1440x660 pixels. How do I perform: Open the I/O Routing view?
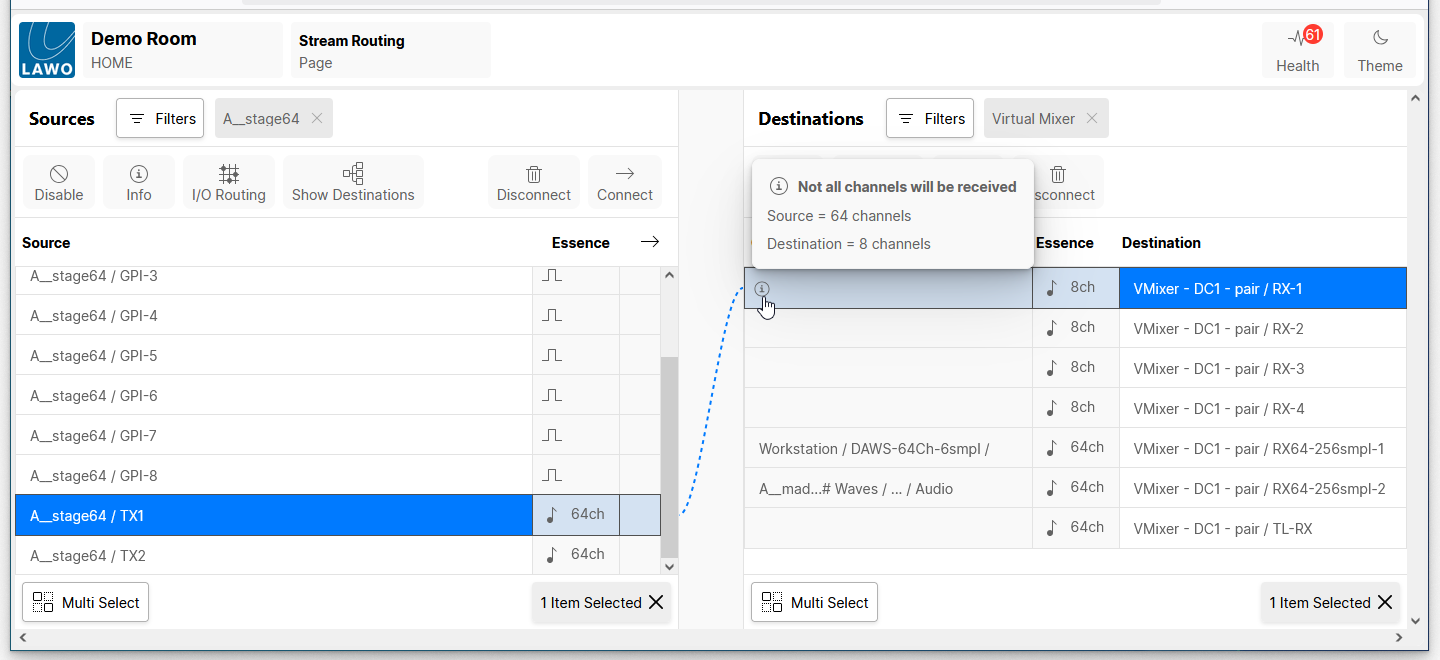(x=229, y=183)
